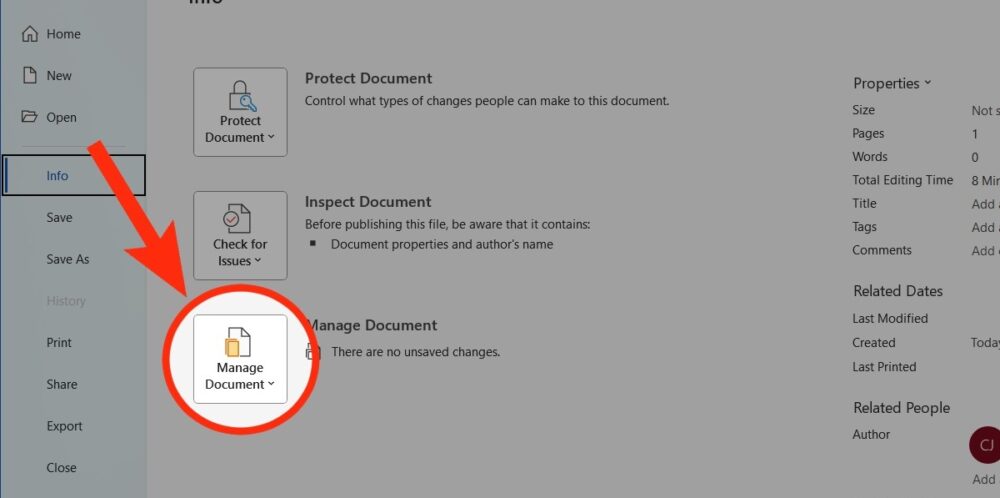
Task: Select the Info tab
Action: tap(74, 175)
